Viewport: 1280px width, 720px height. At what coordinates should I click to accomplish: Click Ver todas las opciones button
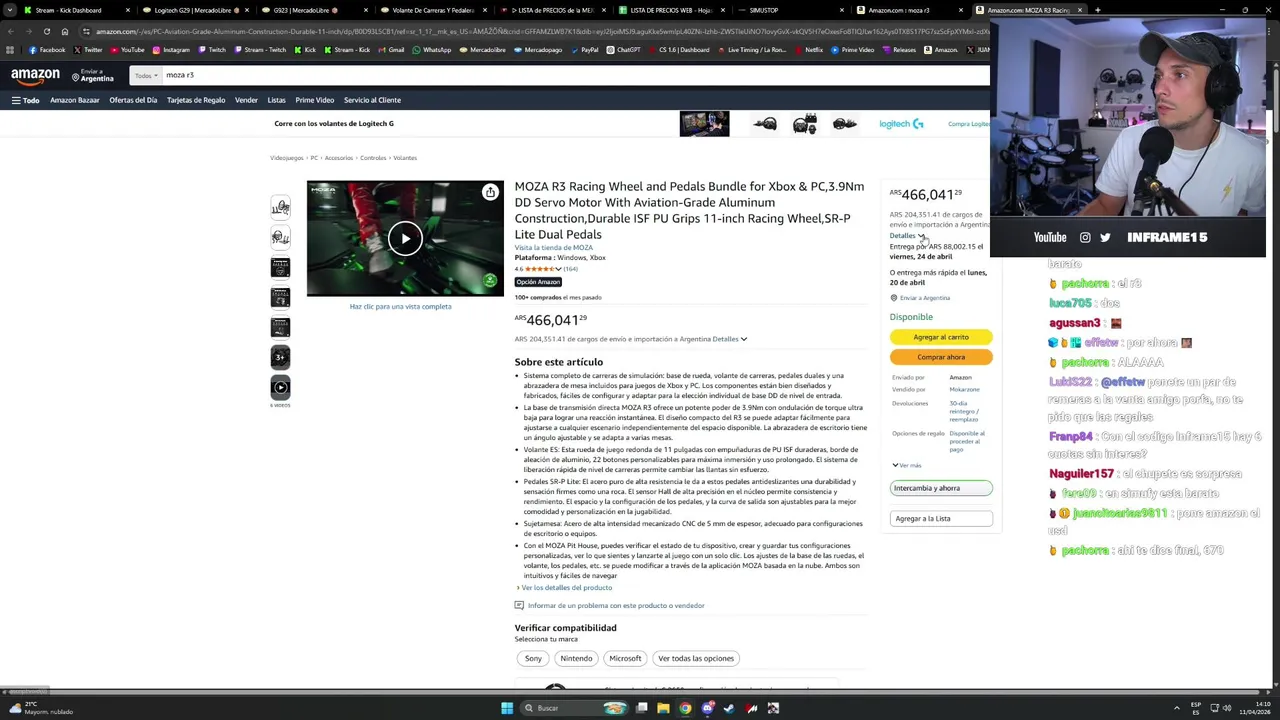pos(696,658)
